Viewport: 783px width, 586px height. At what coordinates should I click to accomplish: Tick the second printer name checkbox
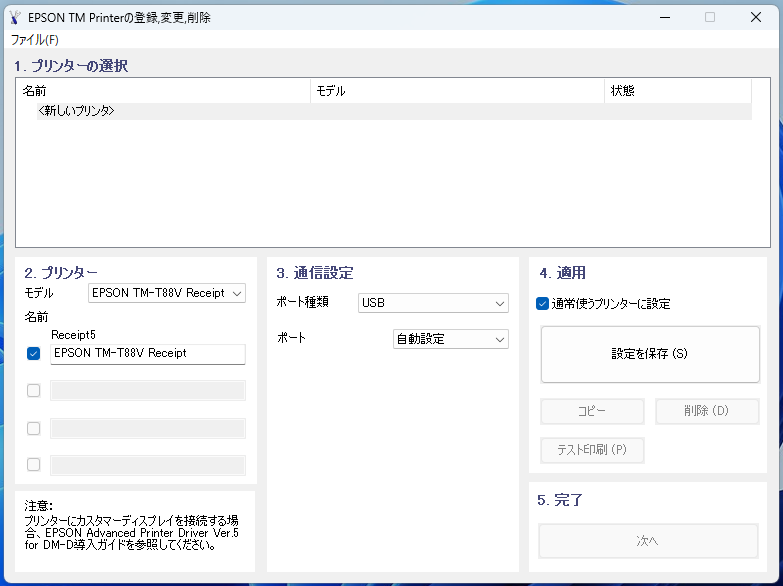click(x=34, y=391)
